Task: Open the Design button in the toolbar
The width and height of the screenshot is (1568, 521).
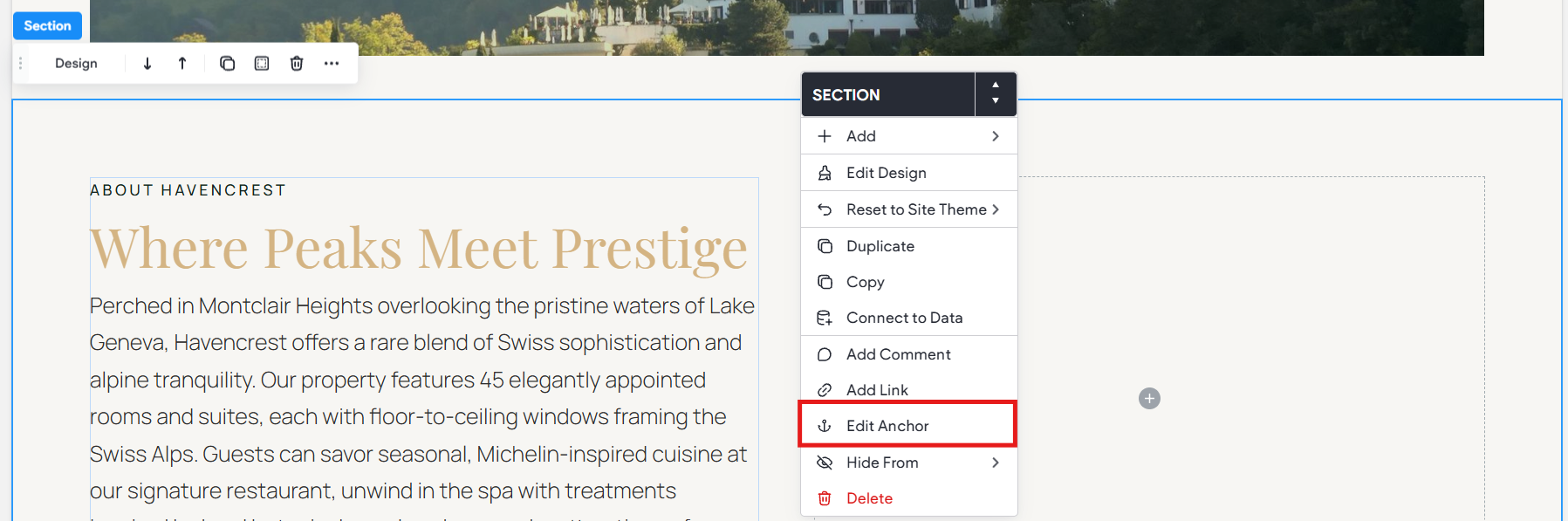Action: coord(77,64)
